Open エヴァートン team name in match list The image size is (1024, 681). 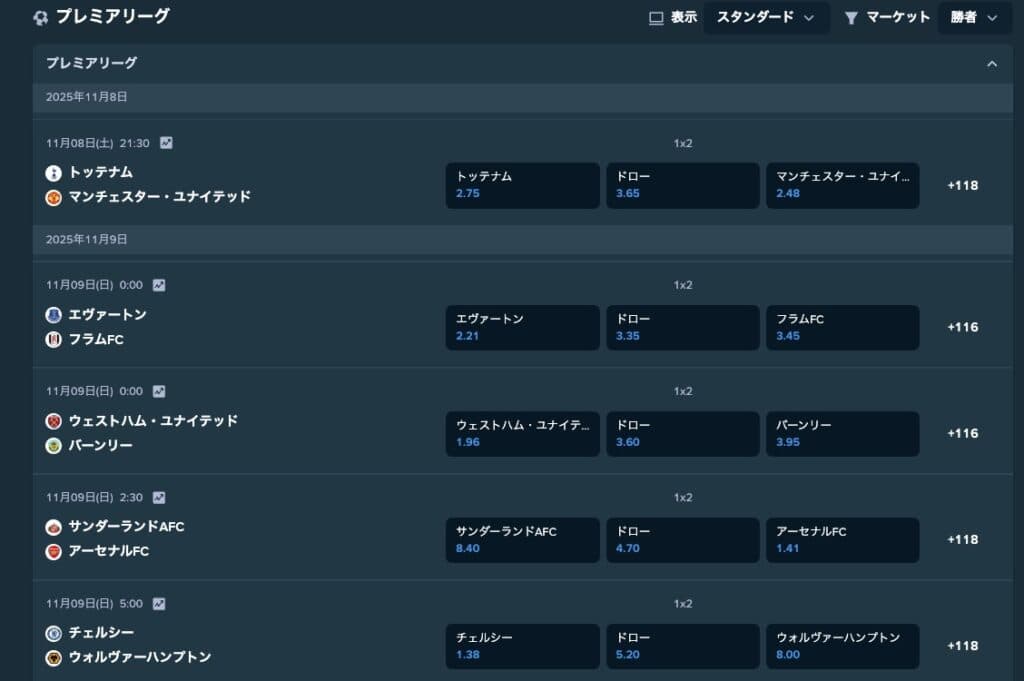[x=108, y=314]
